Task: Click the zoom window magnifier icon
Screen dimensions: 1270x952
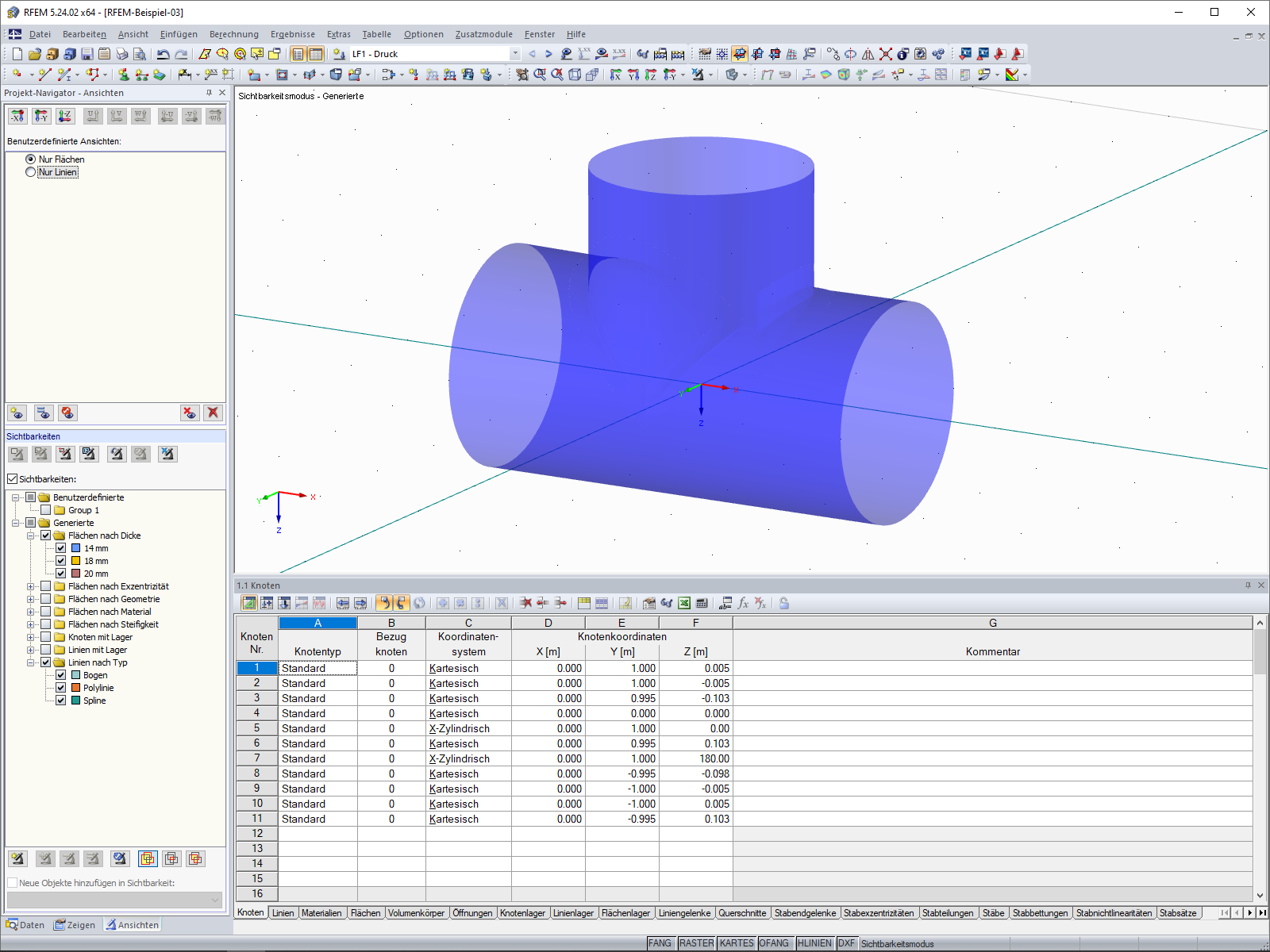Action: 540,75
